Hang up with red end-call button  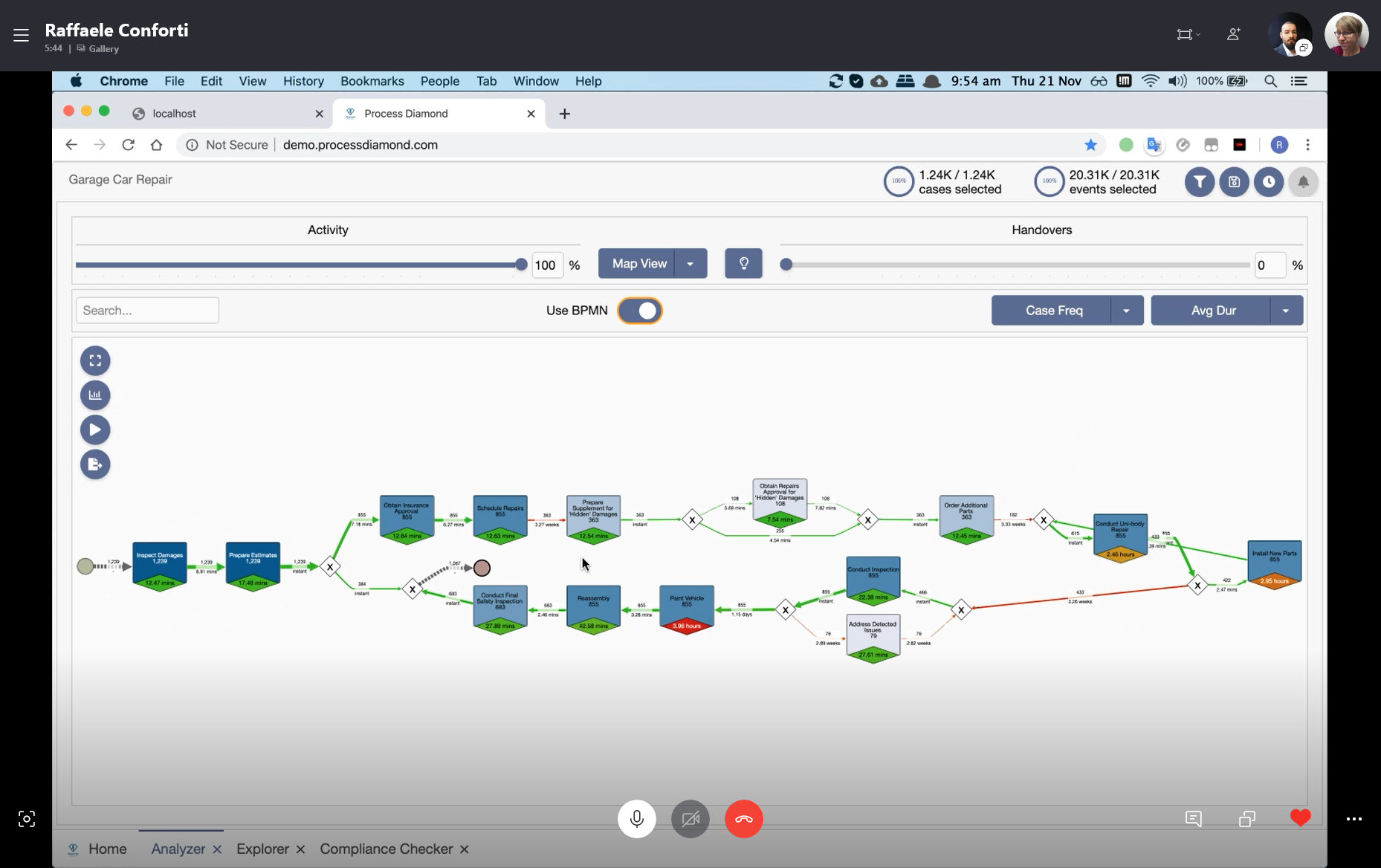point(744,819)
